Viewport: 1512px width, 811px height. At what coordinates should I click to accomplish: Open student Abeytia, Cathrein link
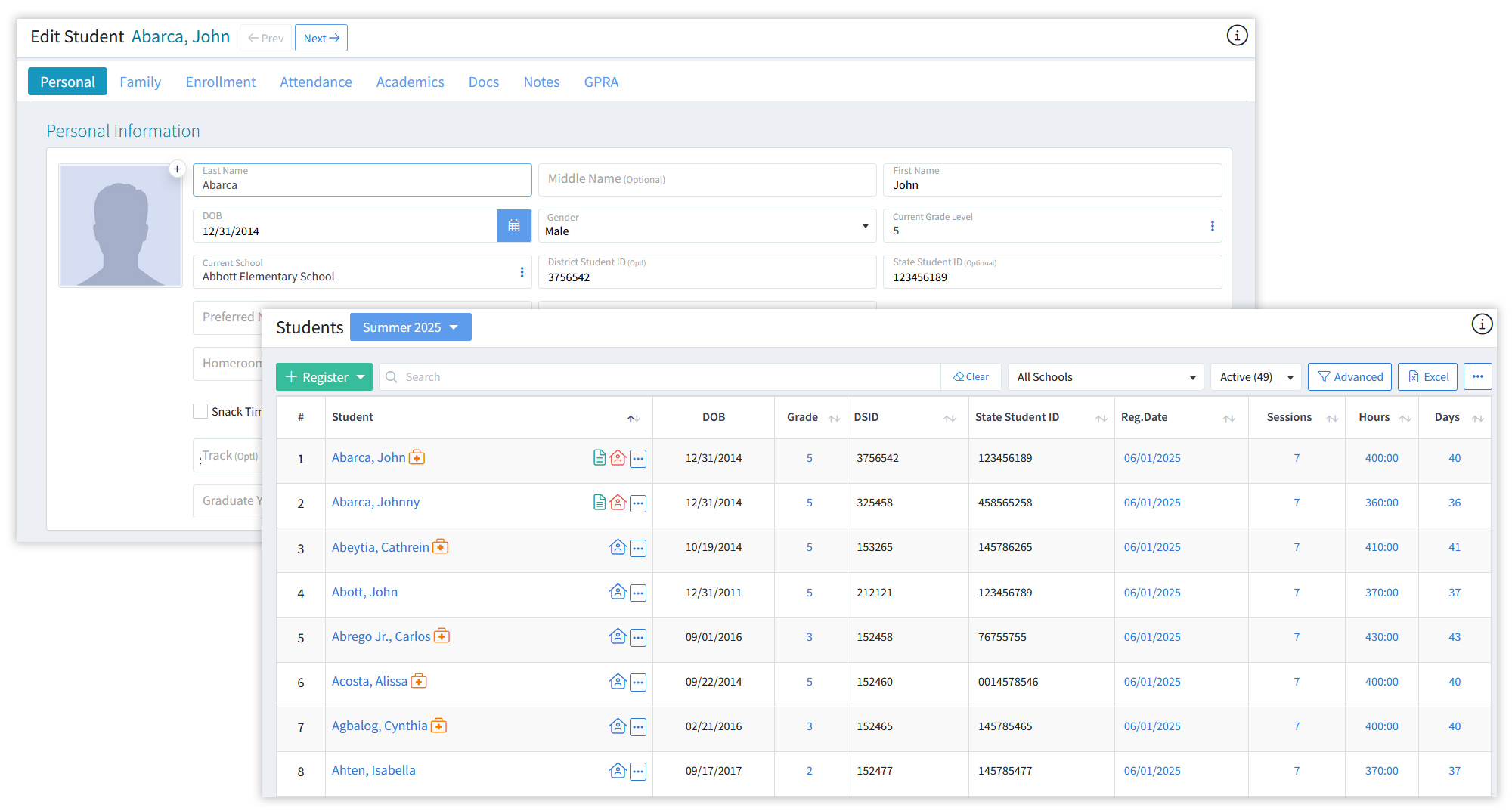[380, 547]
